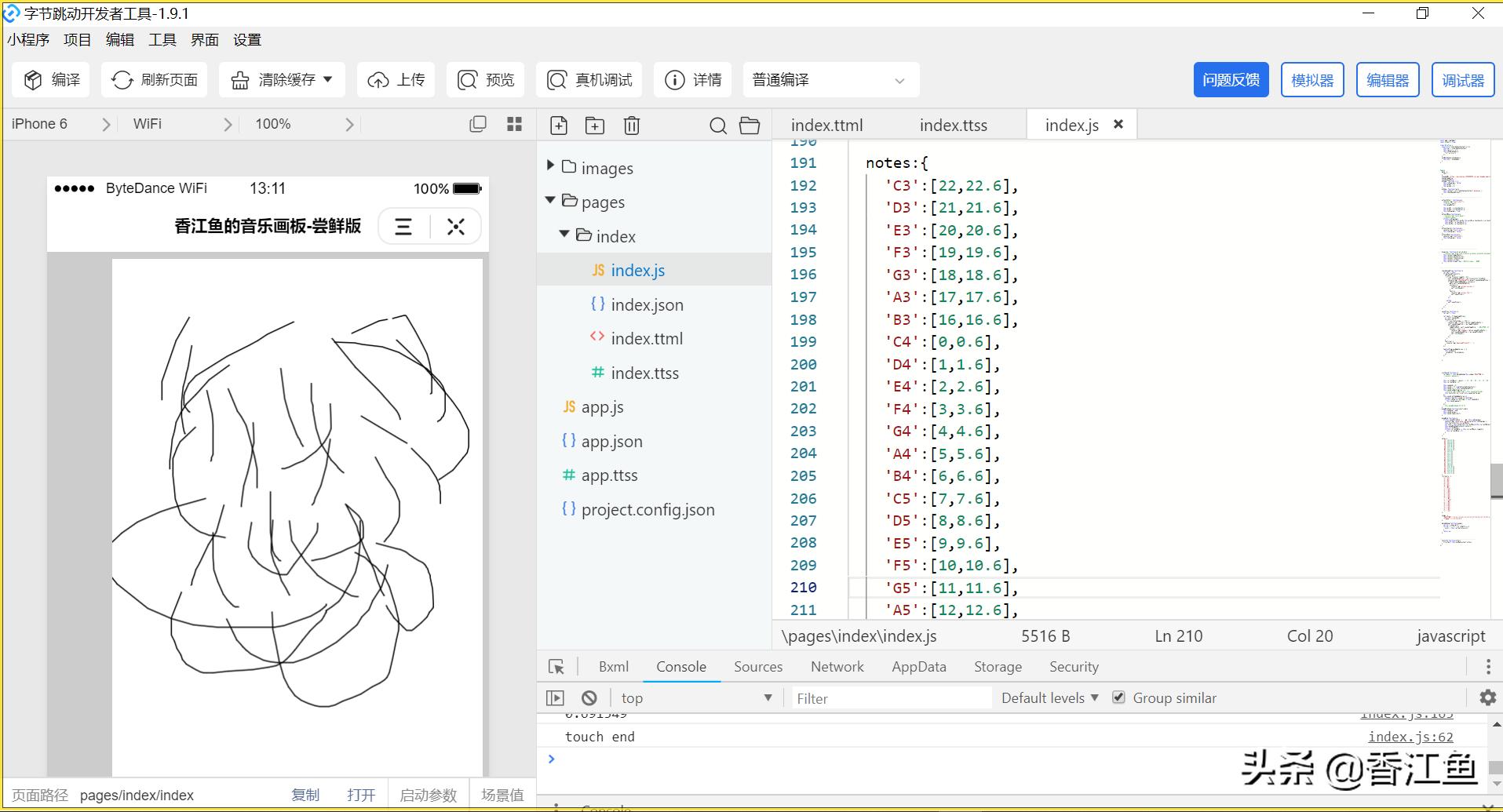Open the 普通编译 compile mode dropdown
The height and width of the screenshot is (812, 1503).
click(x=830, y=80)
